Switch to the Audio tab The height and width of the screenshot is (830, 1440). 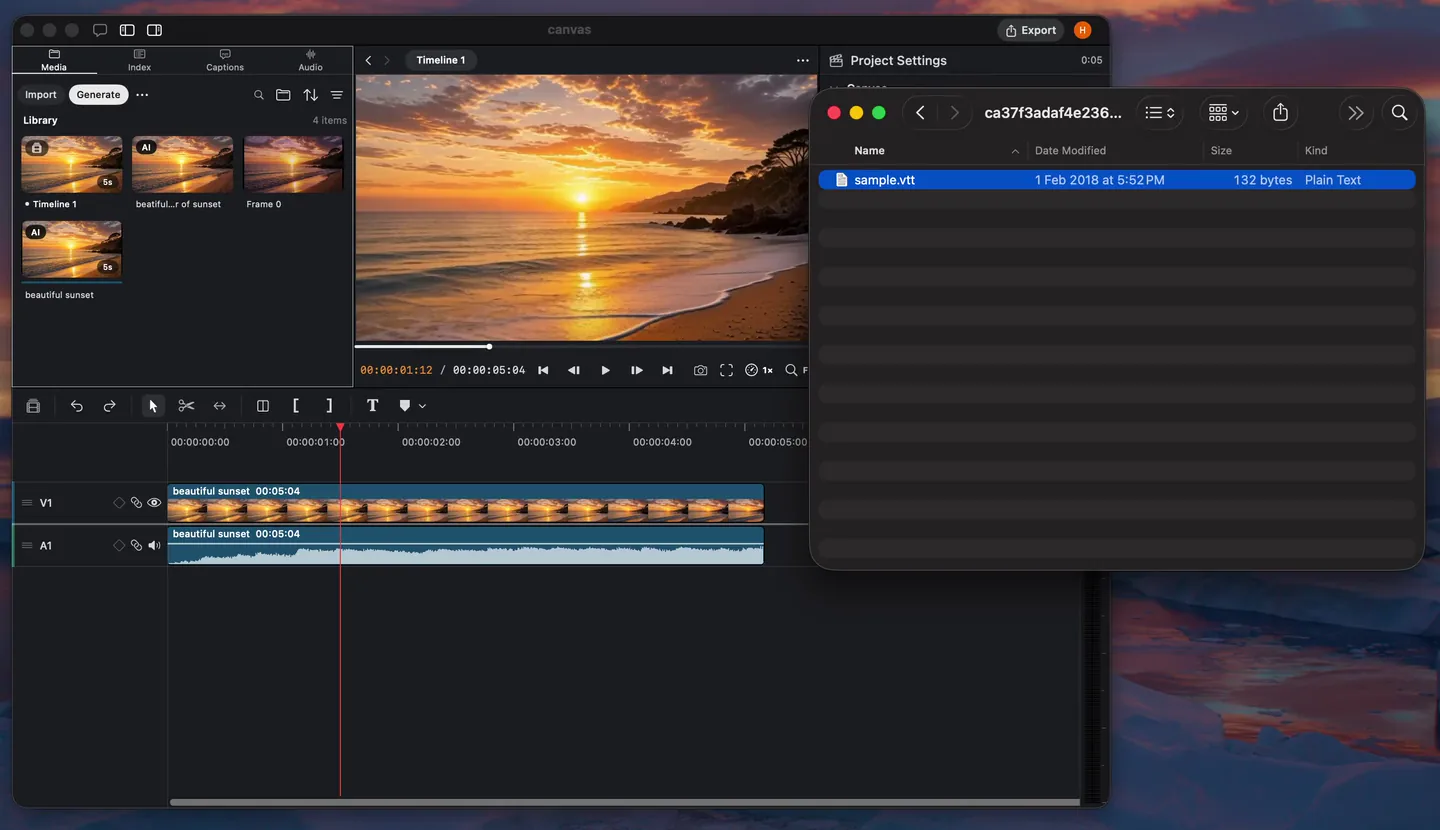click(311, 60)
